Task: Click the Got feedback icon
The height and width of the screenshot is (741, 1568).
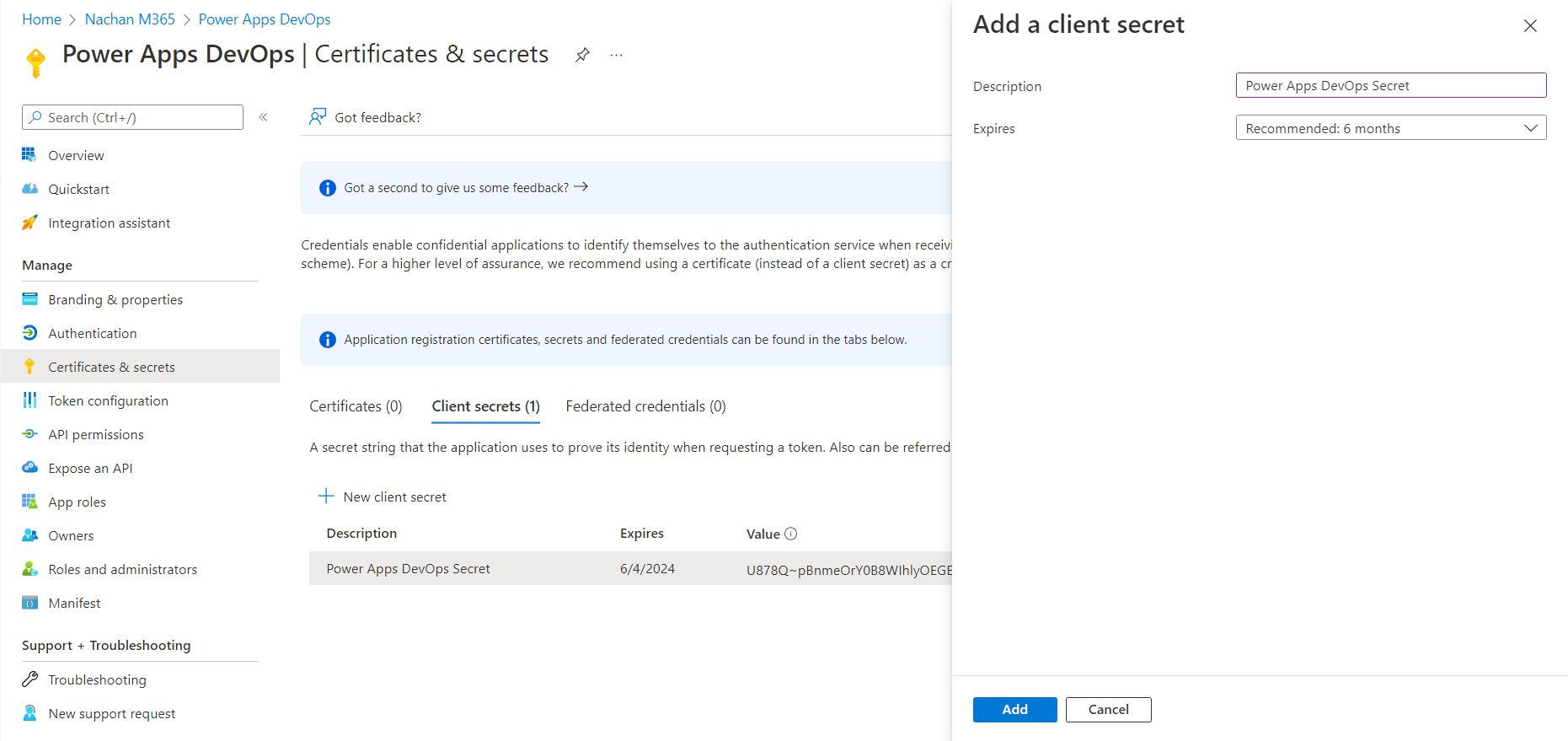Action: (x=318, y=116)
